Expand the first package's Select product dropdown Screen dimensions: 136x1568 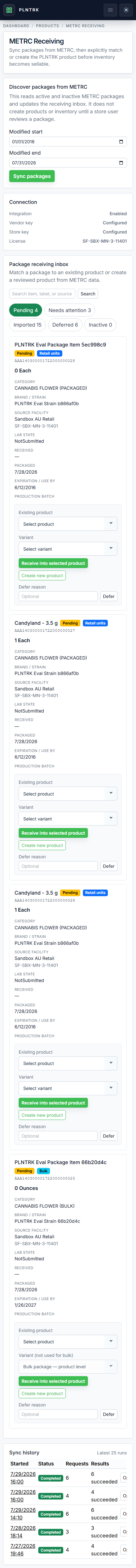click(68, 524)
